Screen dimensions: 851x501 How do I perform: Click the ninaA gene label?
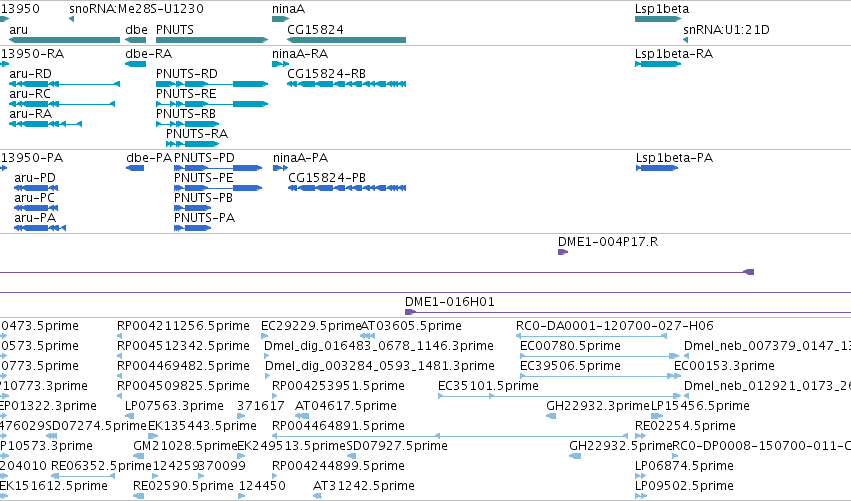(288, 9)
